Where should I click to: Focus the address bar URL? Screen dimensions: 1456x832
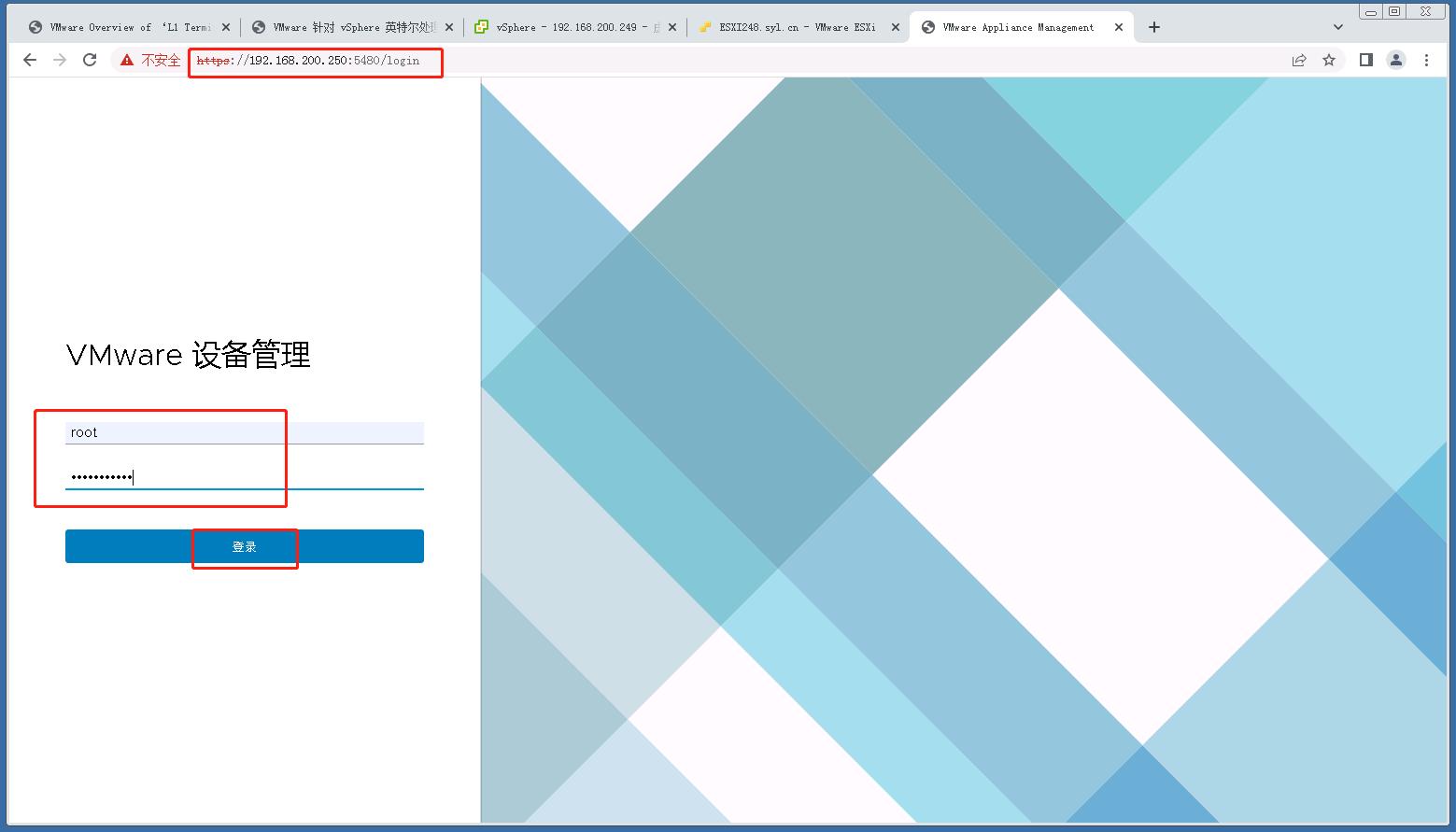coord(308,60)
